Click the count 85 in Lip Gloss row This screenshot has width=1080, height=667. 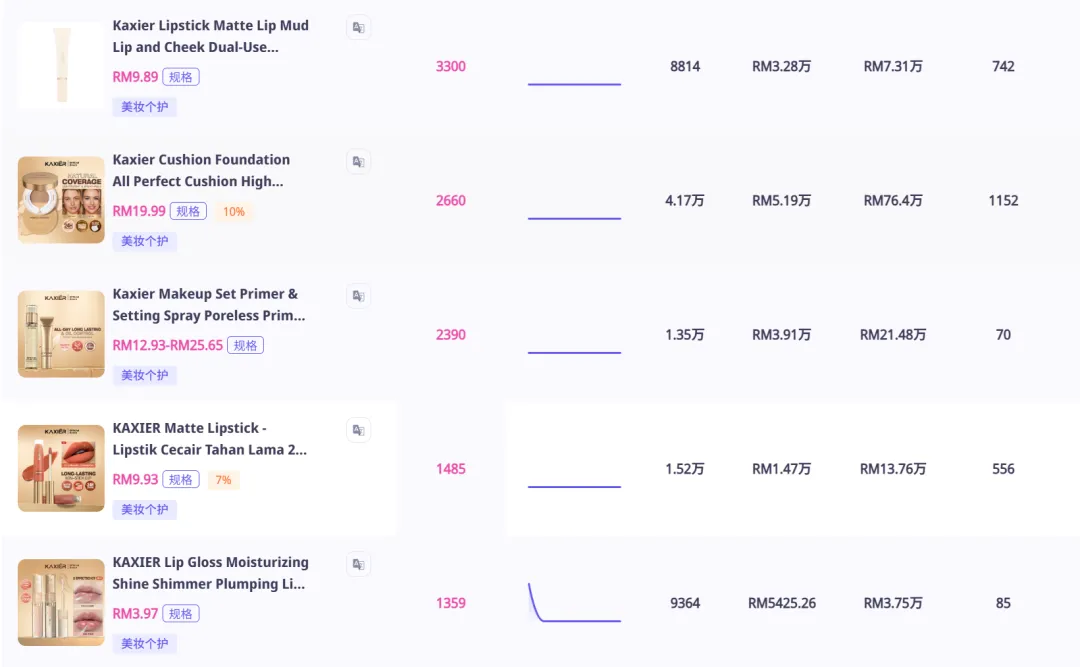1003,603
